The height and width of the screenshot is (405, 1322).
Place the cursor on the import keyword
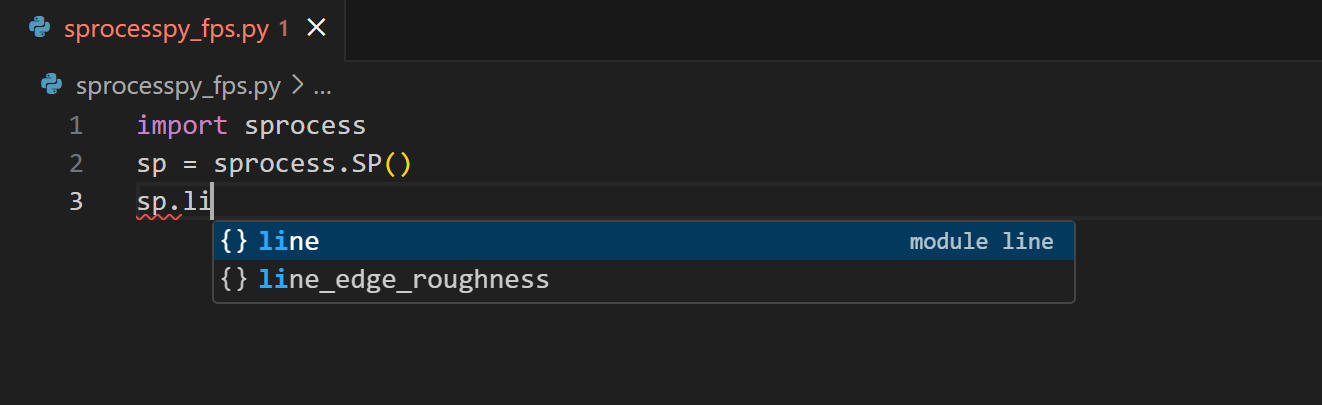pyautogui.click(x=182, y=126)
